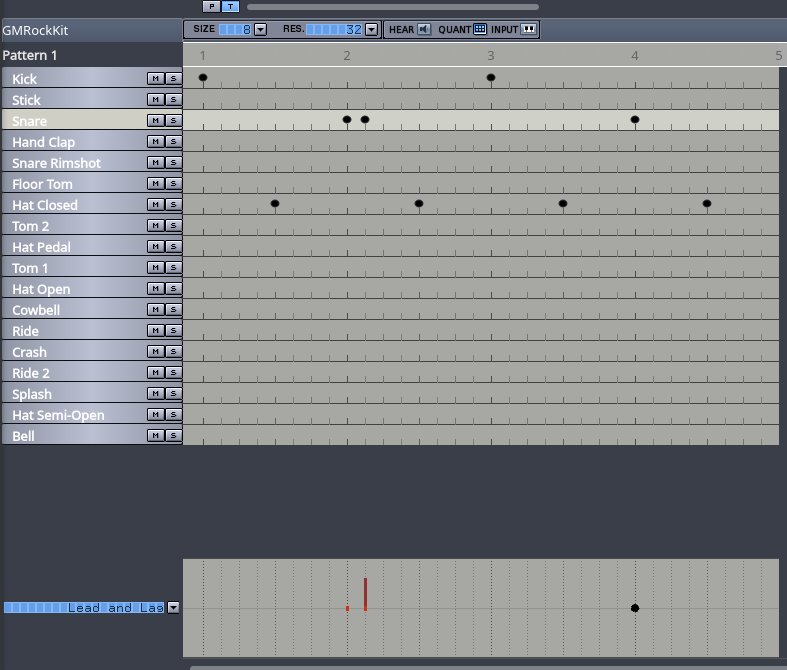Viewport: 787px width, 670px height.
Task: Mute the Bell instrument
Action: tap(156, 436)
